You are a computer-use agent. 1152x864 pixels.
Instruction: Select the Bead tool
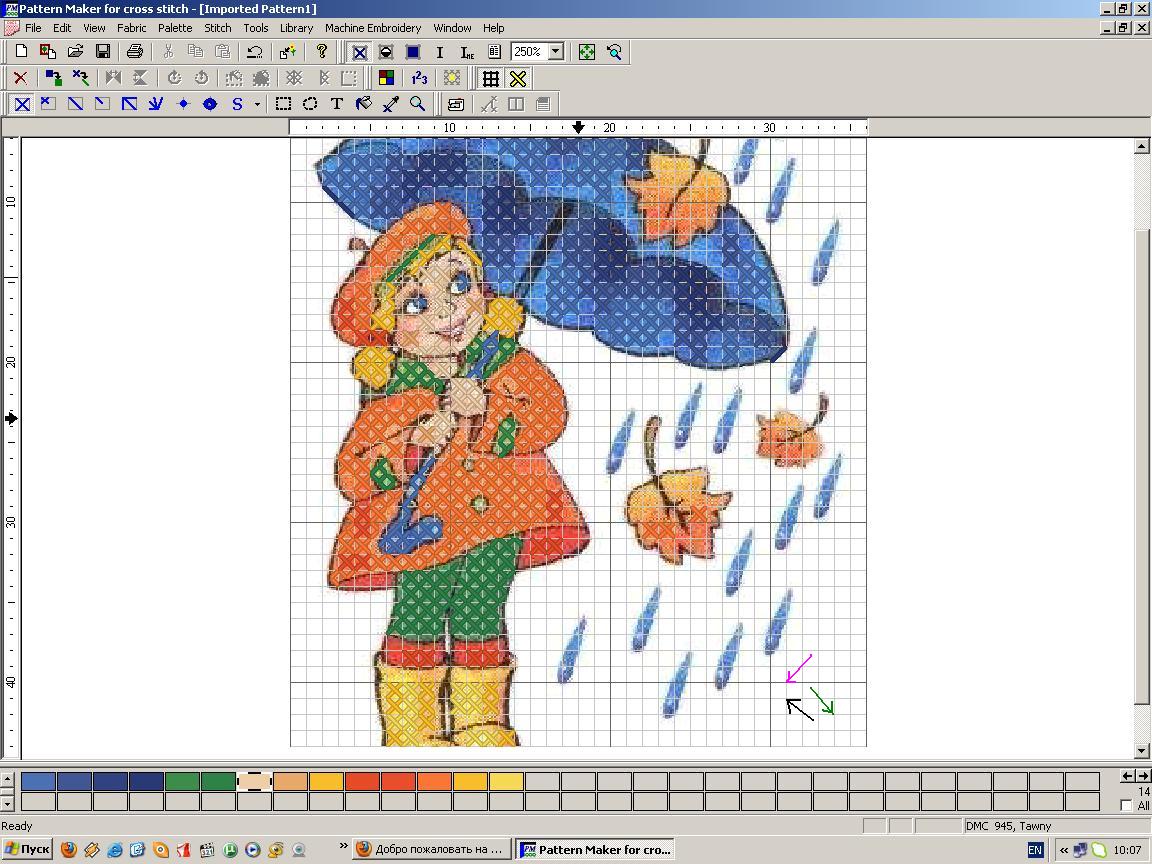tap(209, 104)
